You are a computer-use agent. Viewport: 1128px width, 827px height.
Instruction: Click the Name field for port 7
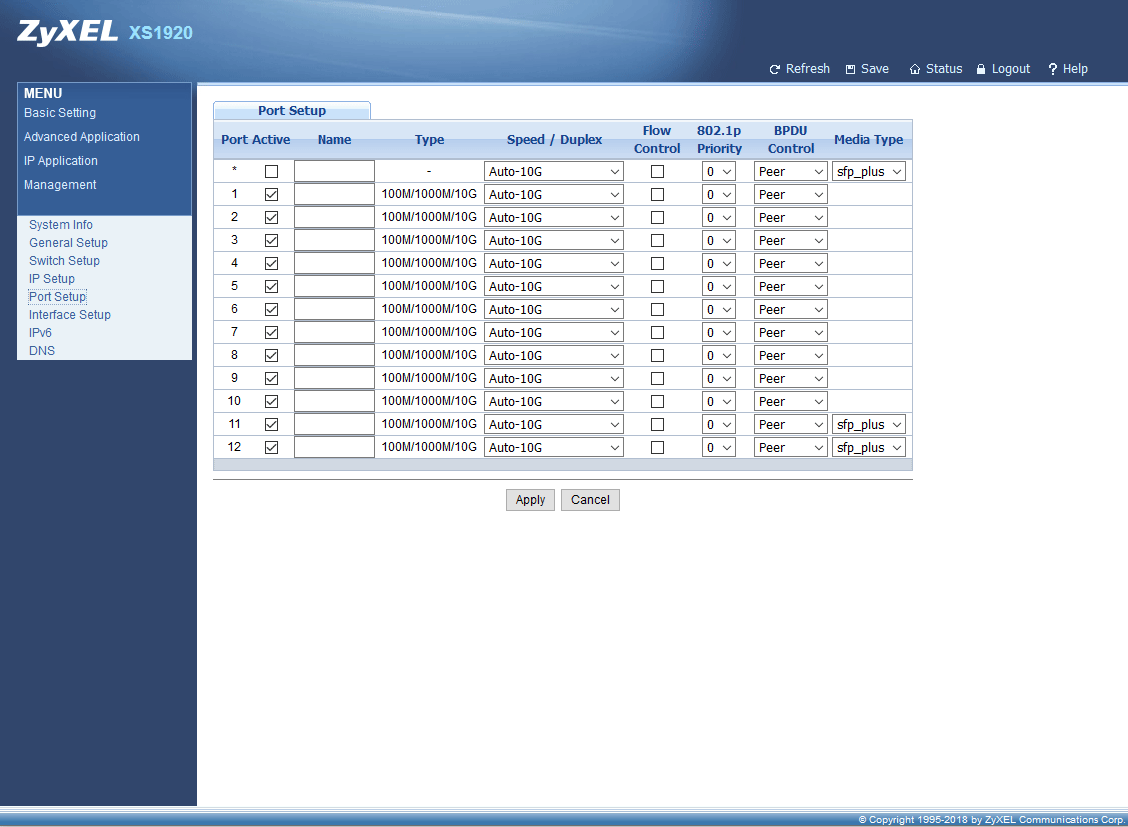(335, 333)
